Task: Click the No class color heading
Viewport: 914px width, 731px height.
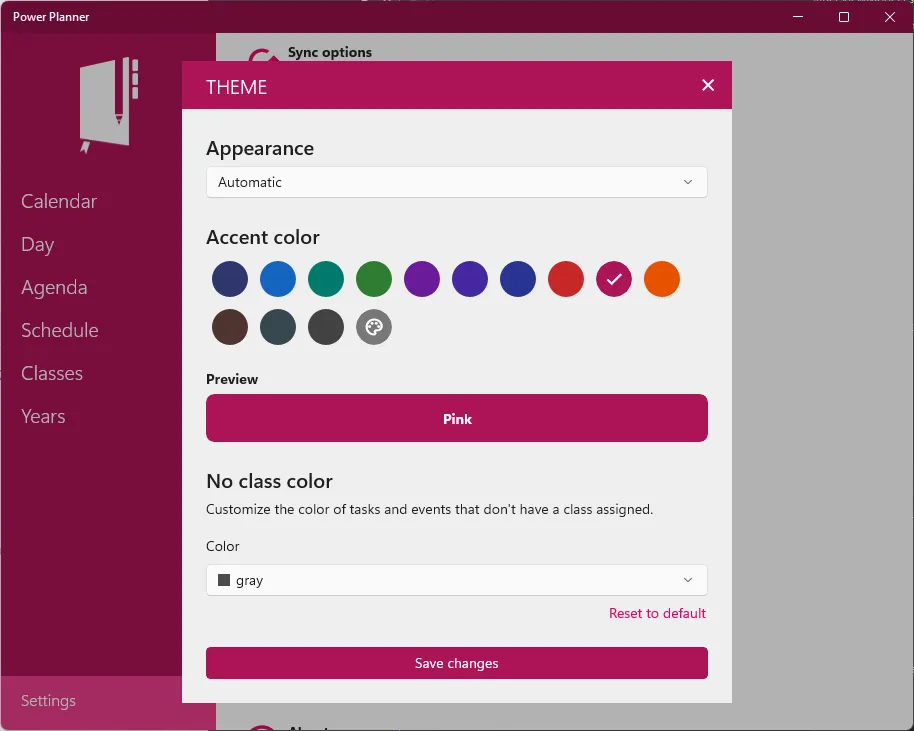Action: tap(269, 481)
